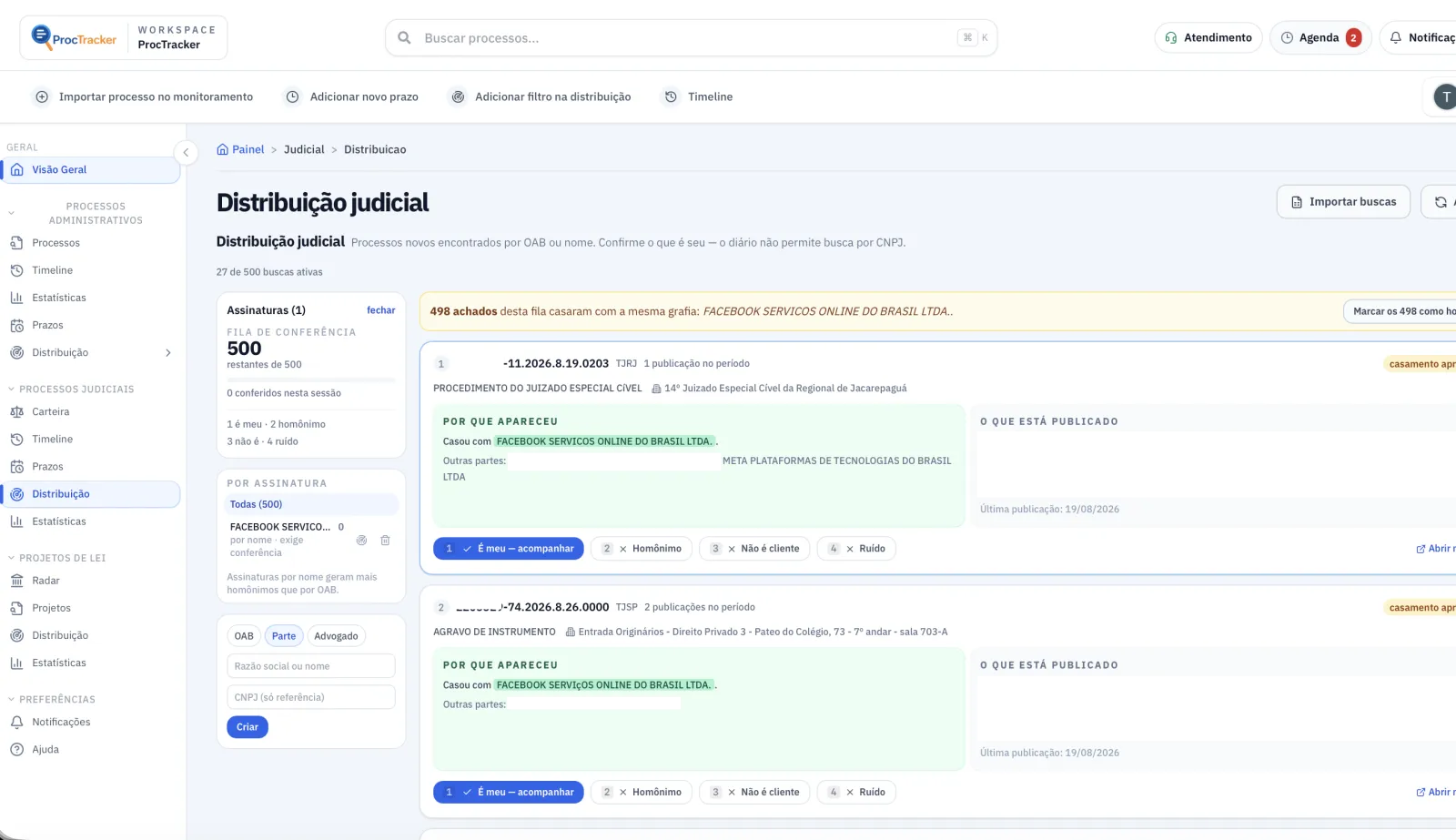Mark first process as Homônimo
The width and height of the screenshot is (1456, 840).
(x=642, y=549)
